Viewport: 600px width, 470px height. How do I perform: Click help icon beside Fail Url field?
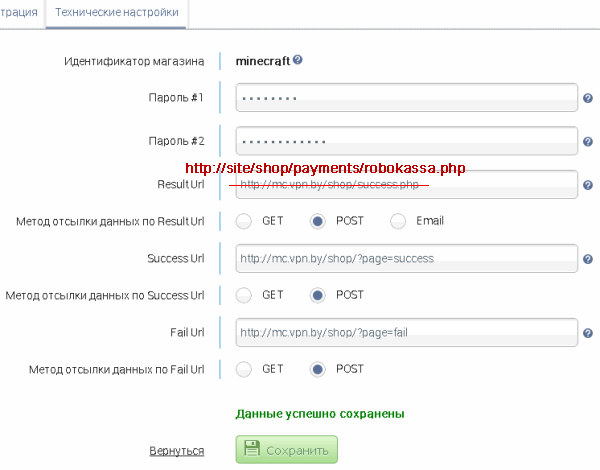588,333
